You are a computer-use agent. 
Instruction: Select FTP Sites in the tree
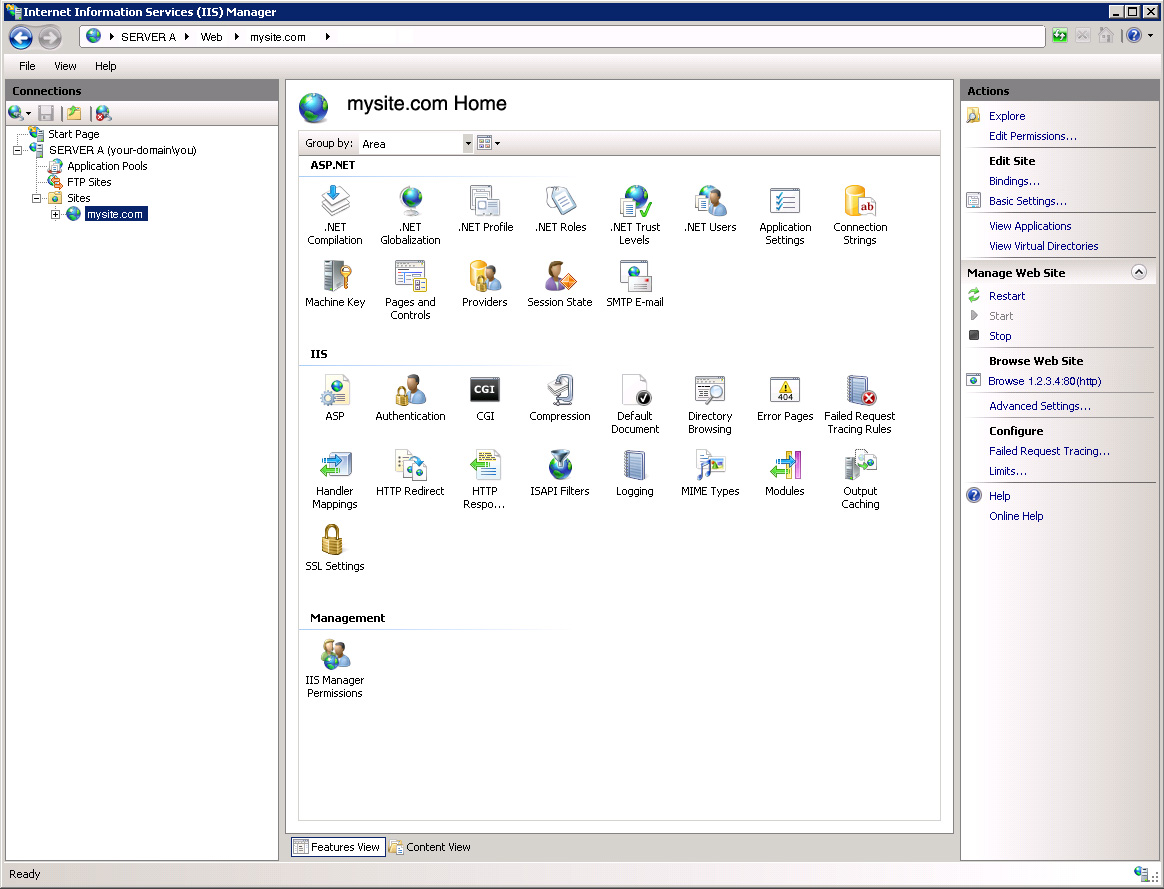(x=89, y=182)
